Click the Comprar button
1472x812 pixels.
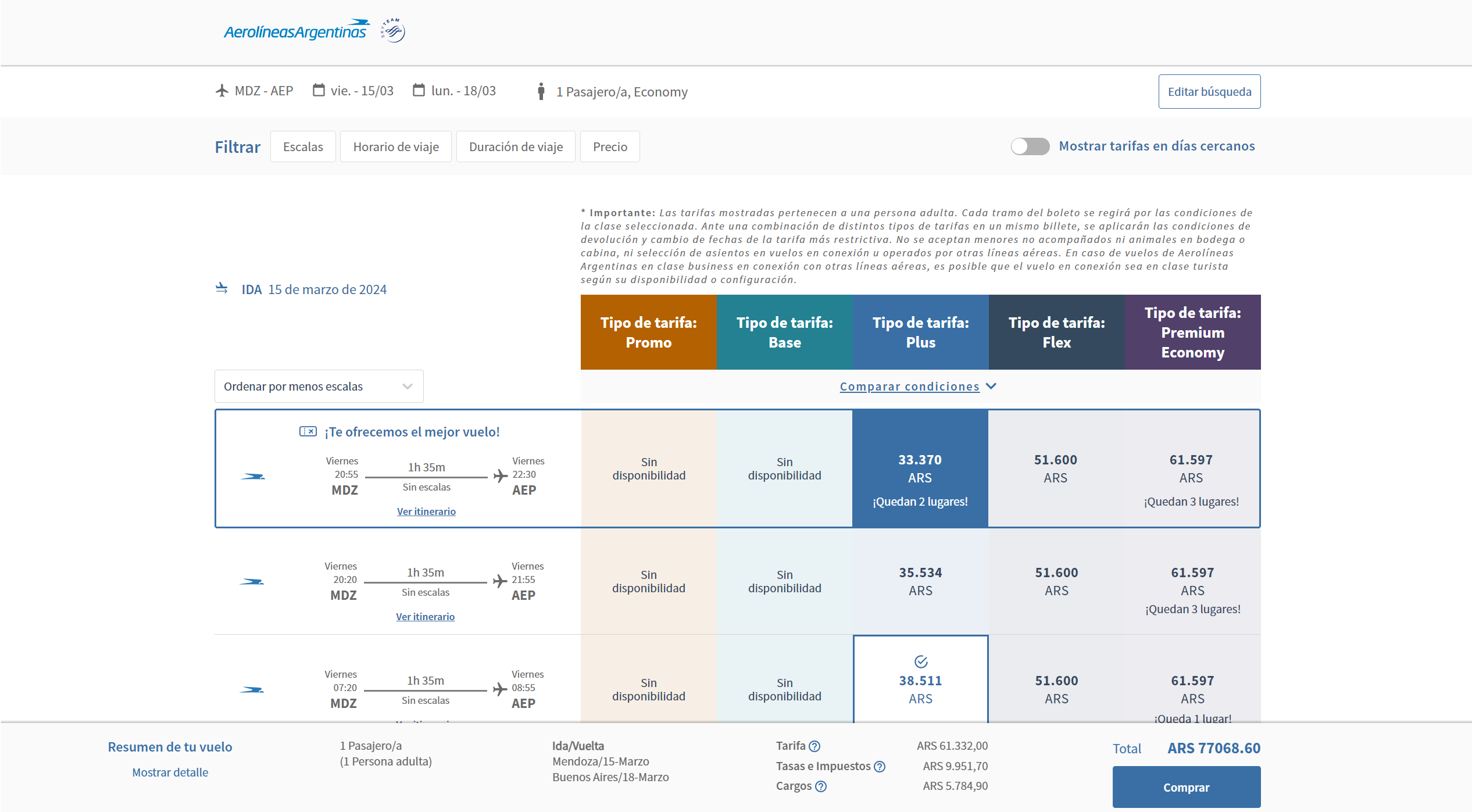tap(1186, 787)
